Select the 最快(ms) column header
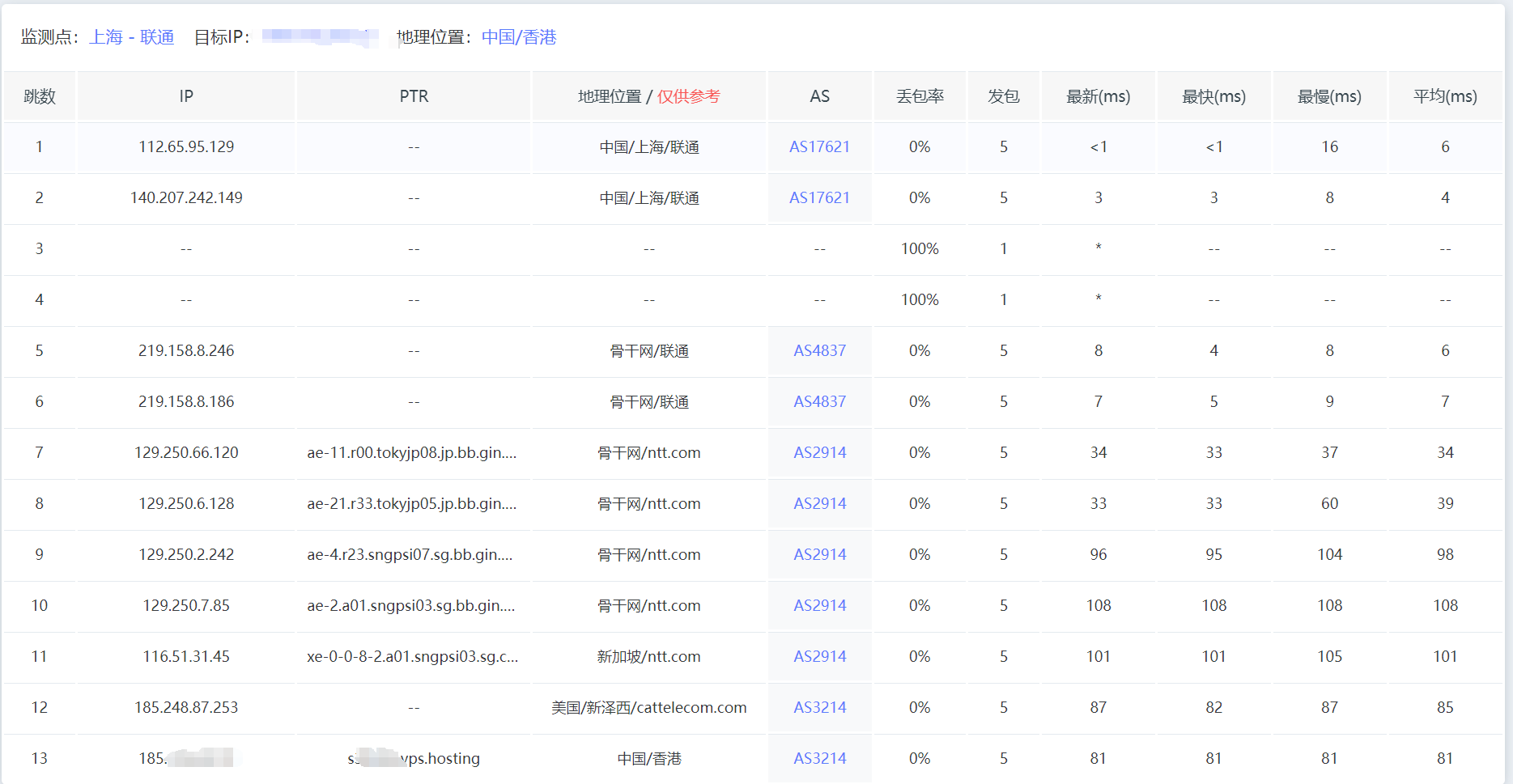This screenshot has height=784, width=1513. tap(1213, 96)
